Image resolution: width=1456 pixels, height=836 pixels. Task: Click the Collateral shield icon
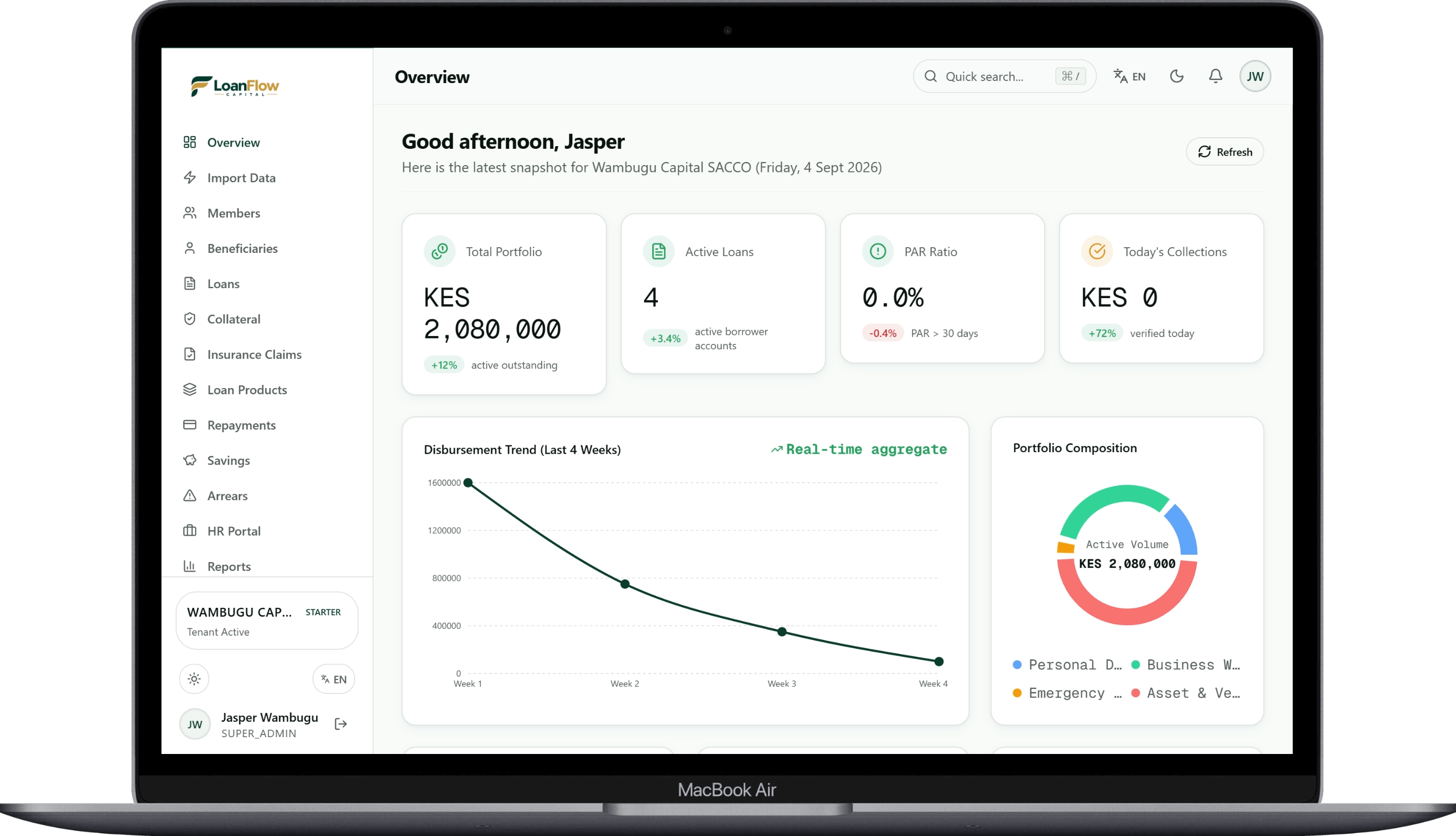[x=189, y=319]
